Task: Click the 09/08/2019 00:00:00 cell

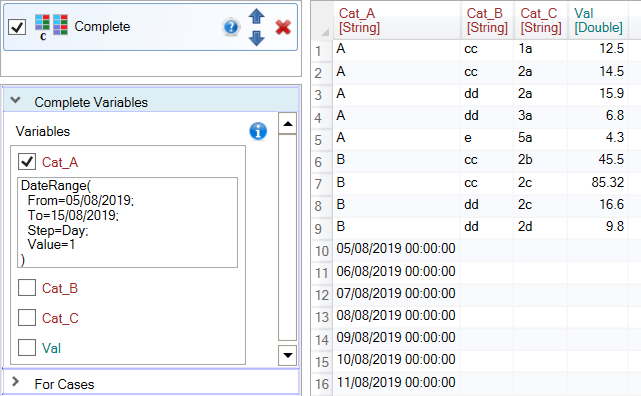Action: tap(397, 338)
